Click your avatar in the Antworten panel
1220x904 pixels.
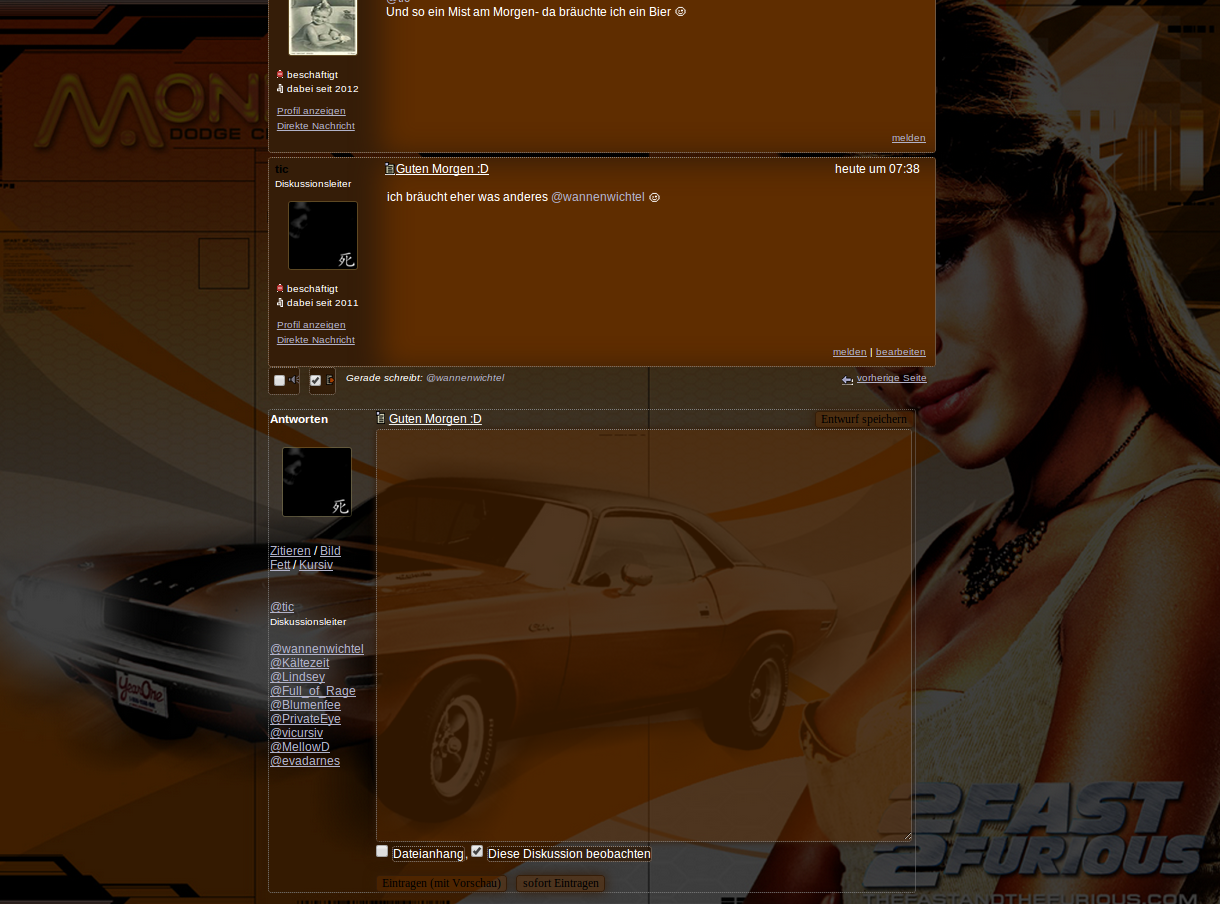pos(316,482)
